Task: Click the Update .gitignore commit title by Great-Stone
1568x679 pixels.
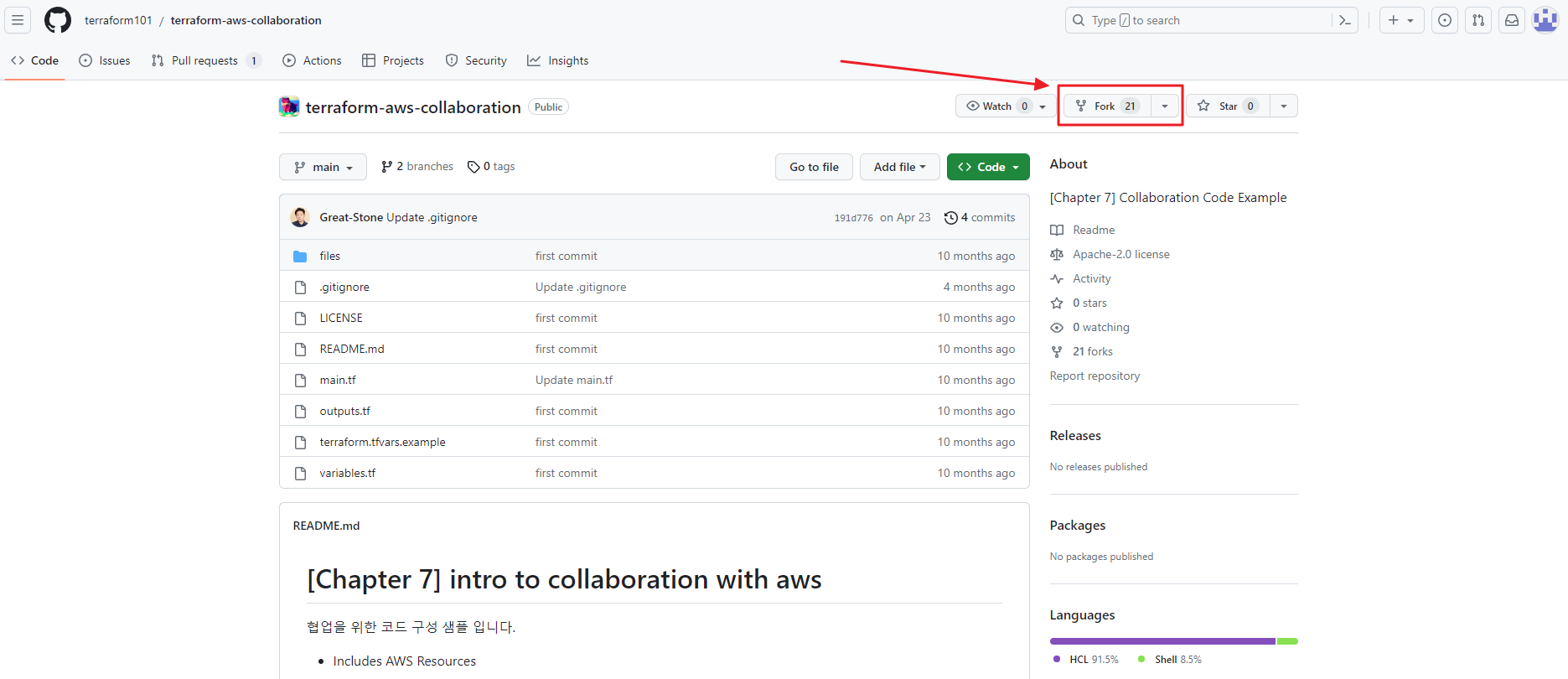Action: tap(432, 217)
